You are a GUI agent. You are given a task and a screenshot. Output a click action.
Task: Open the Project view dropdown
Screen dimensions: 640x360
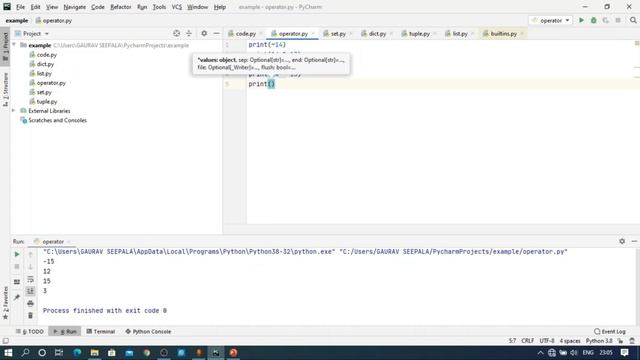[32, 33]
